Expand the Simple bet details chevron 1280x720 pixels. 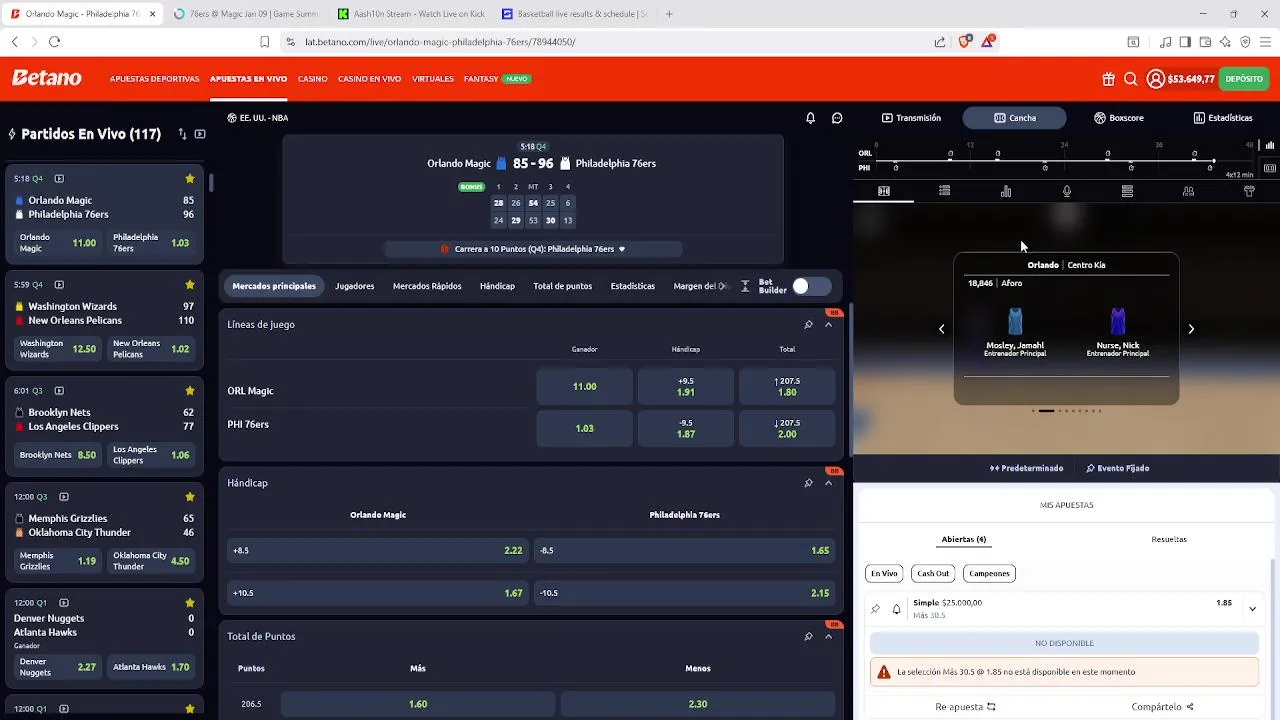1252,608
